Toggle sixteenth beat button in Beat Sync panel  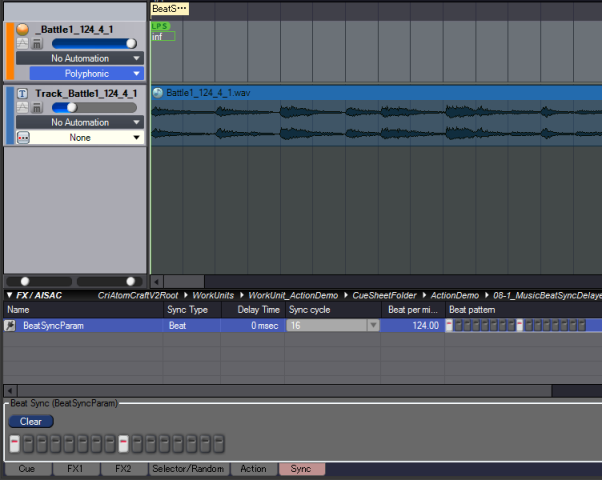tap(219, 444)
